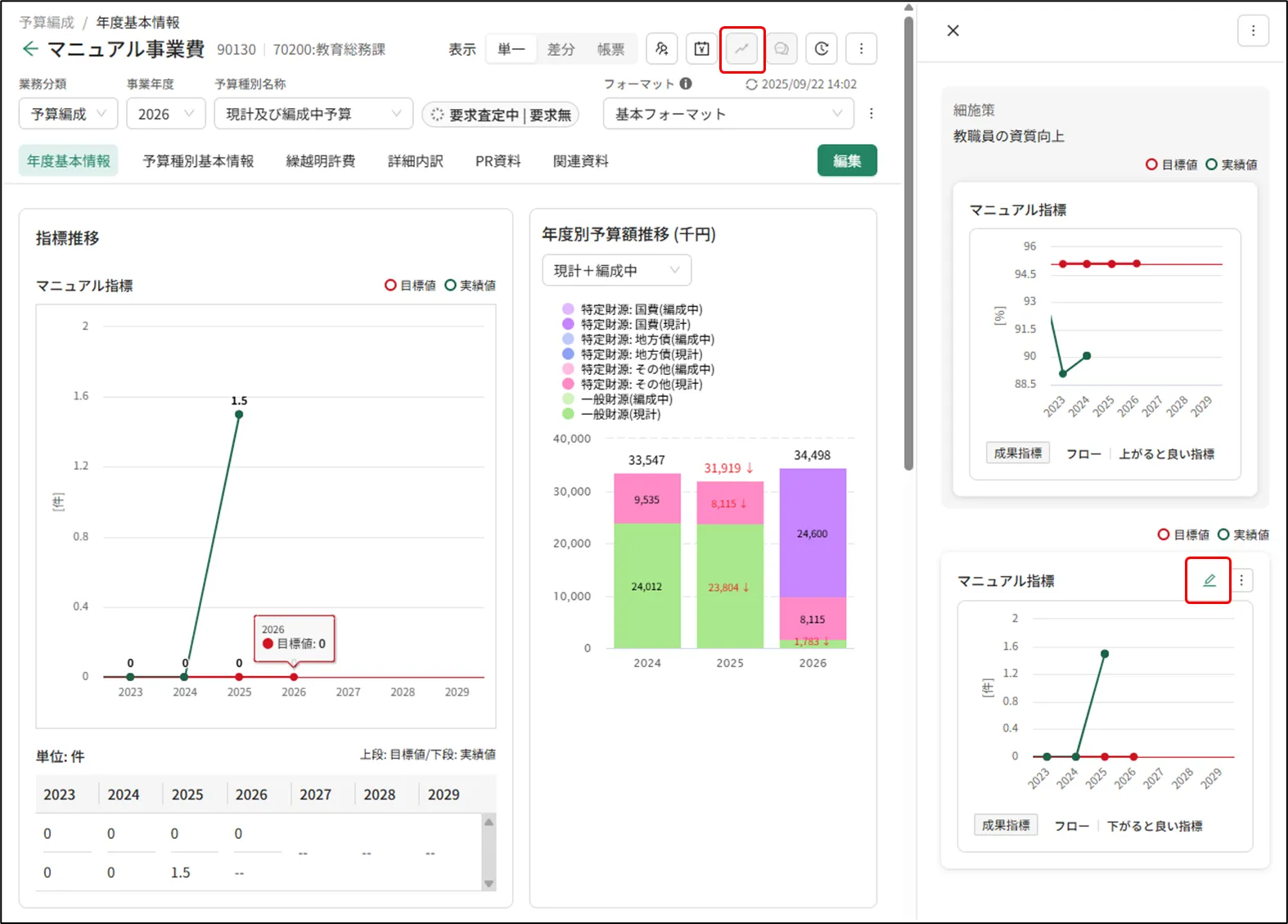Switch to the 予算種別基本情報 tab
Viewport: 1288px width, 924px height.
(x=198, y=161)
